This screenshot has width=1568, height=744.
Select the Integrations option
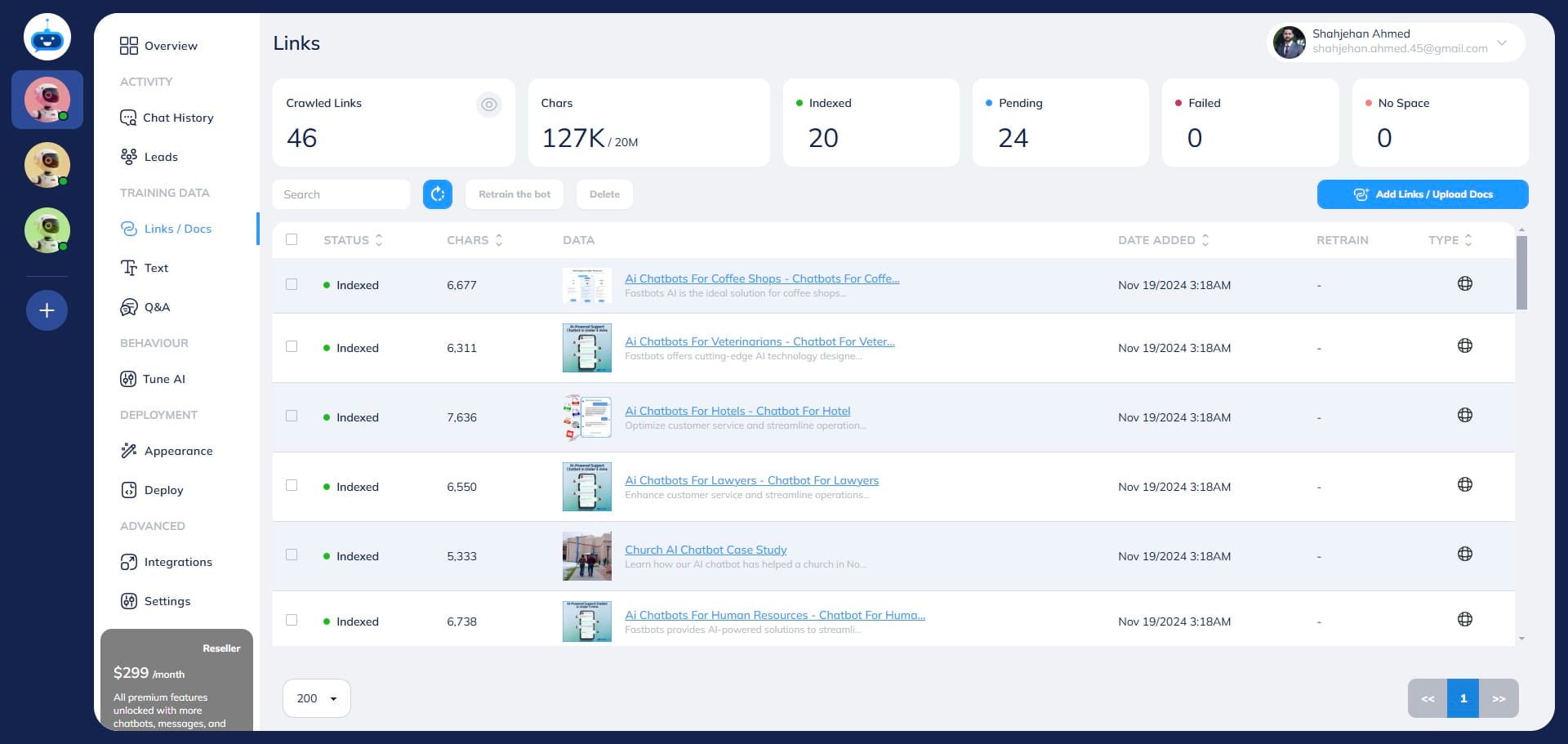[x=176, y=562]
